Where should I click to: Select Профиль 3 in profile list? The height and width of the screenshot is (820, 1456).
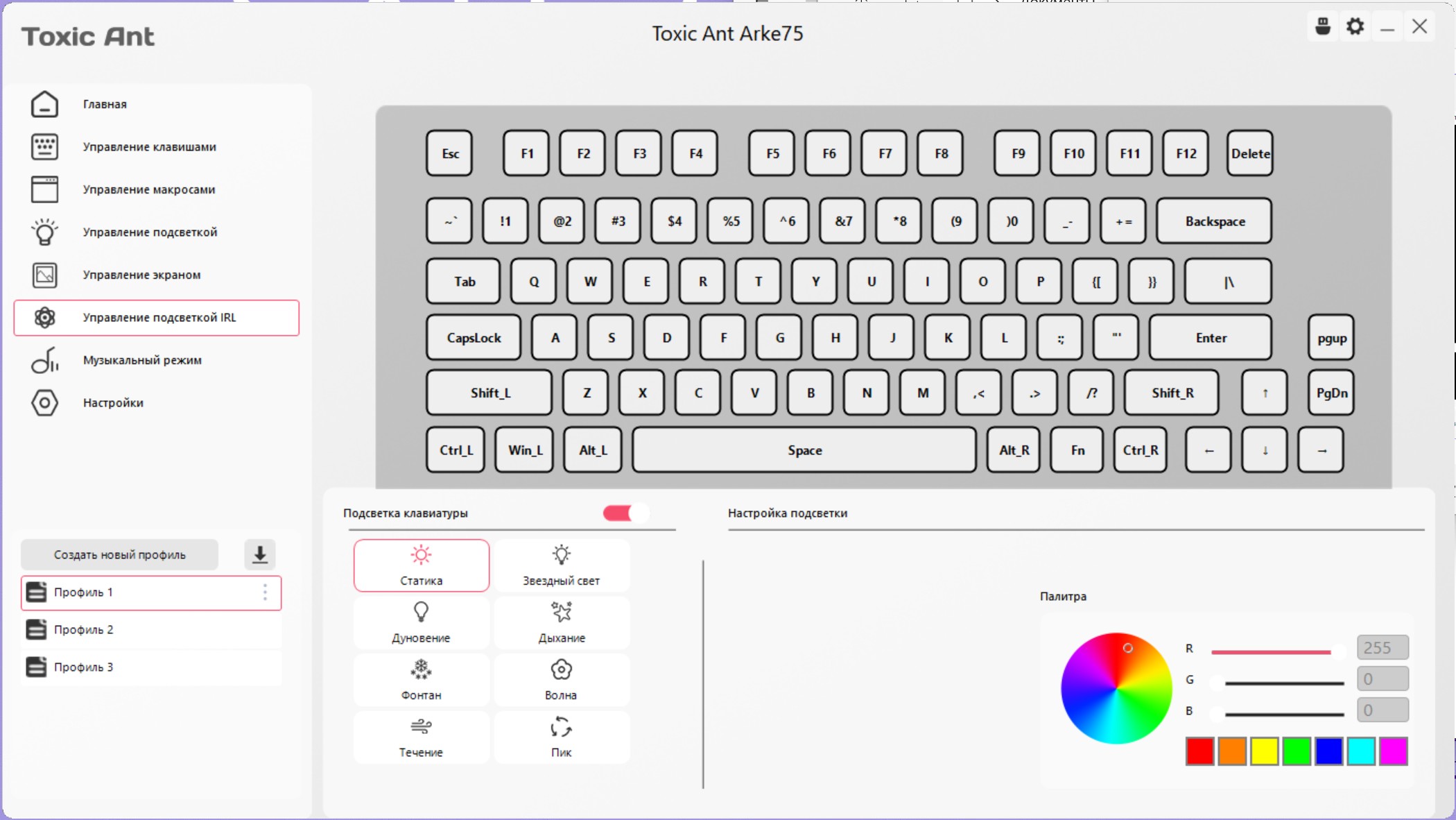tap(151, 667)
